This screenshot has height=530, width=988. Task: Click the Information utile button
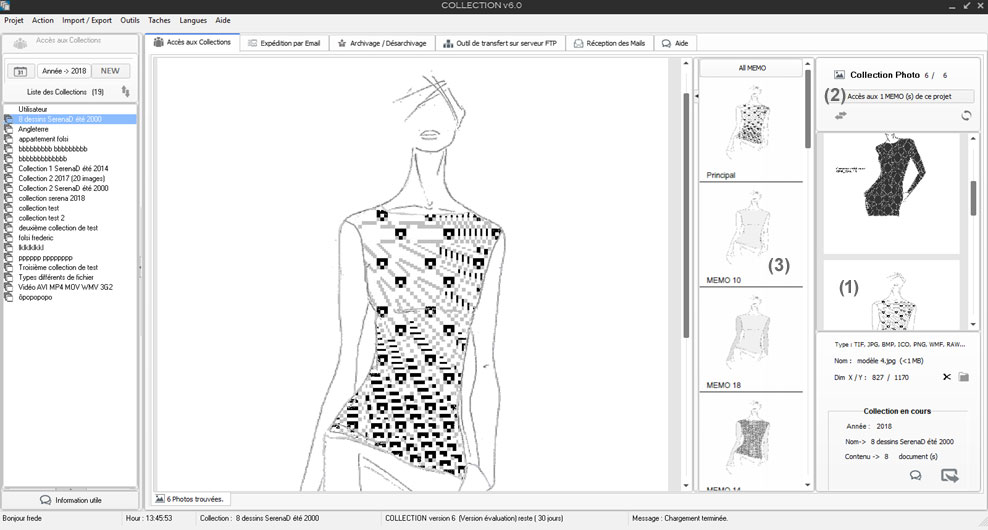[x=70, y=500]
